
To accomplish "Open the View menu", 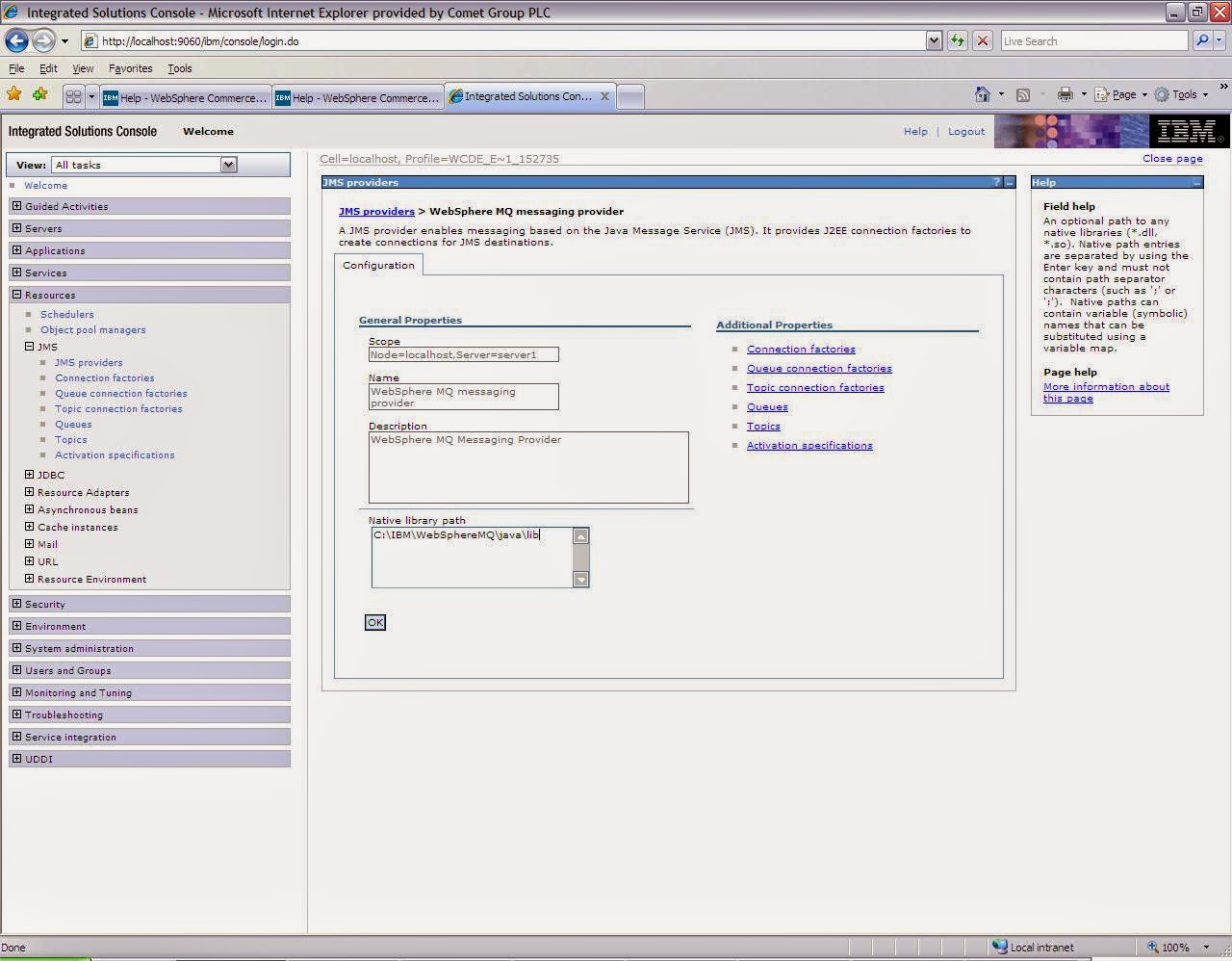I will pyautogui.click(x=82, y=68).
